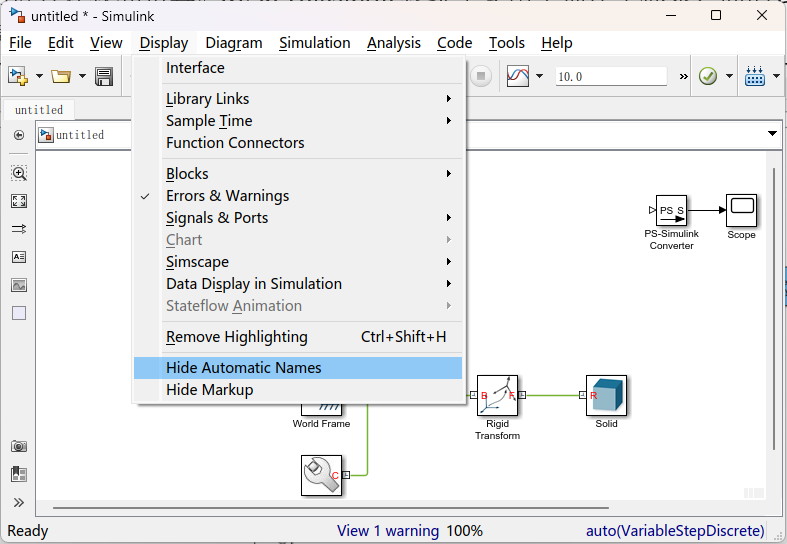Select the Mechanism Configuration wrench block
Screen dimensions: 787x544
(x=321, y=475)
